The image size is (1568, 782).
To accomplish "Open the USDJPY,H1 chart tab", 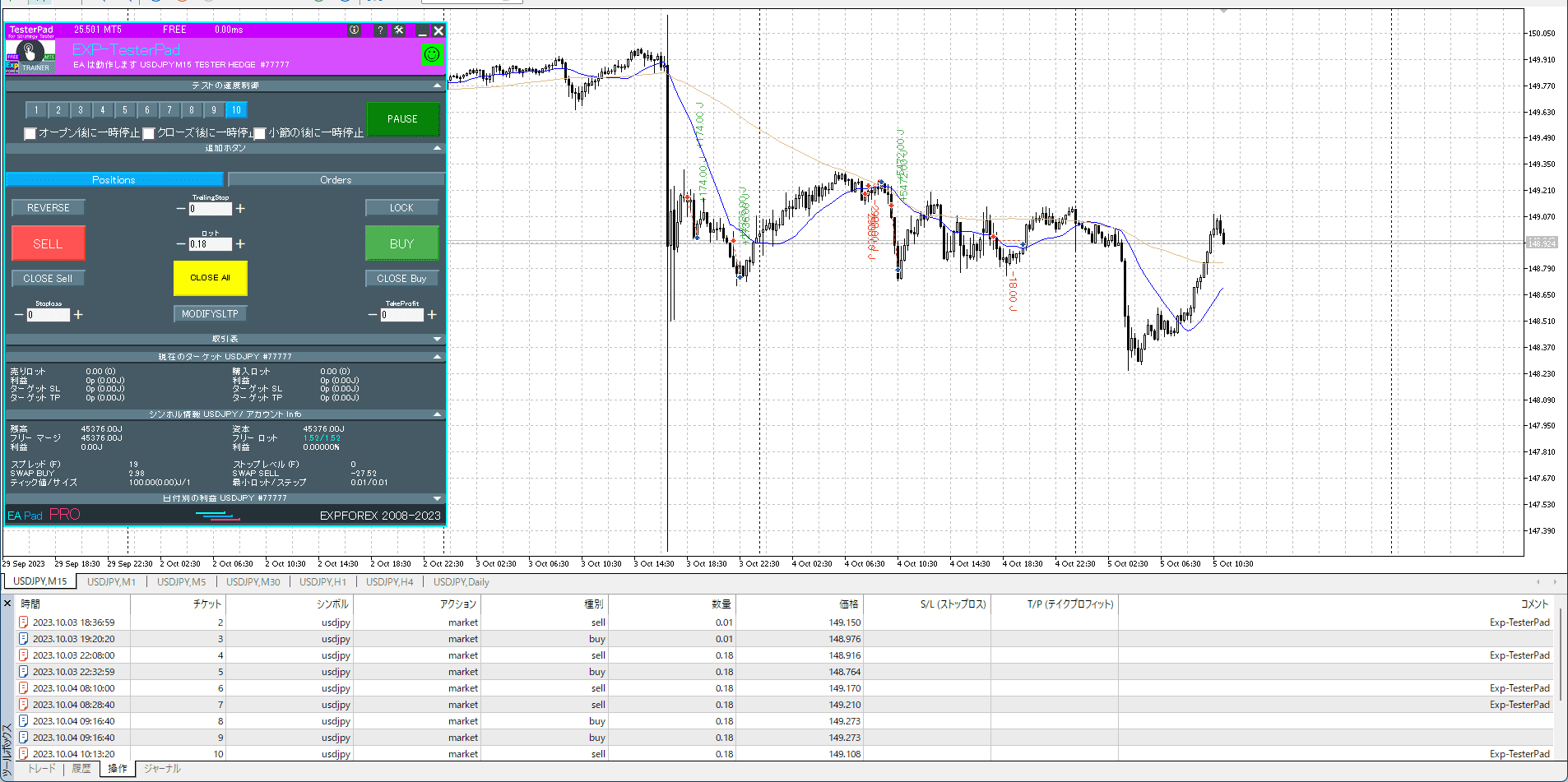I will click(x=322, y=582).
